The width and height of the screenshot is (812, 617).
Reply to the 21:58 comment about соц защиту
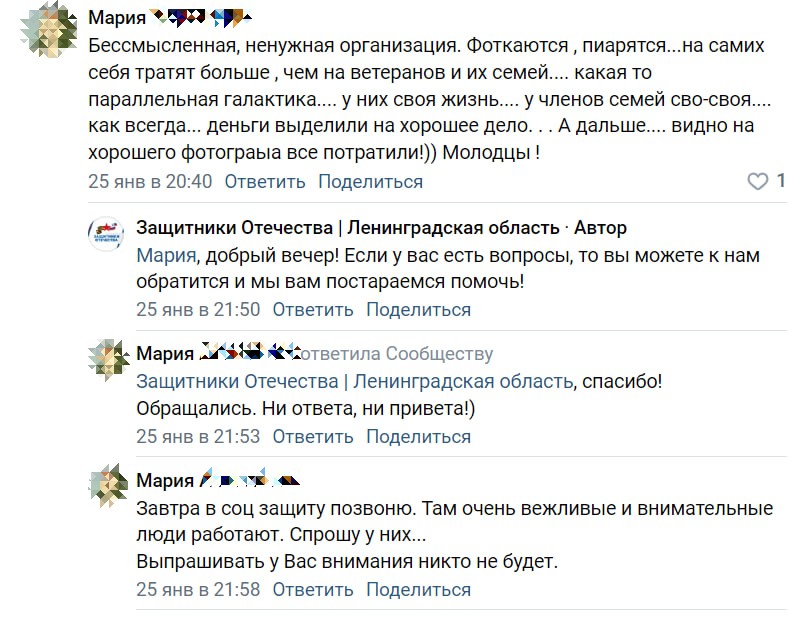[313, 589]
